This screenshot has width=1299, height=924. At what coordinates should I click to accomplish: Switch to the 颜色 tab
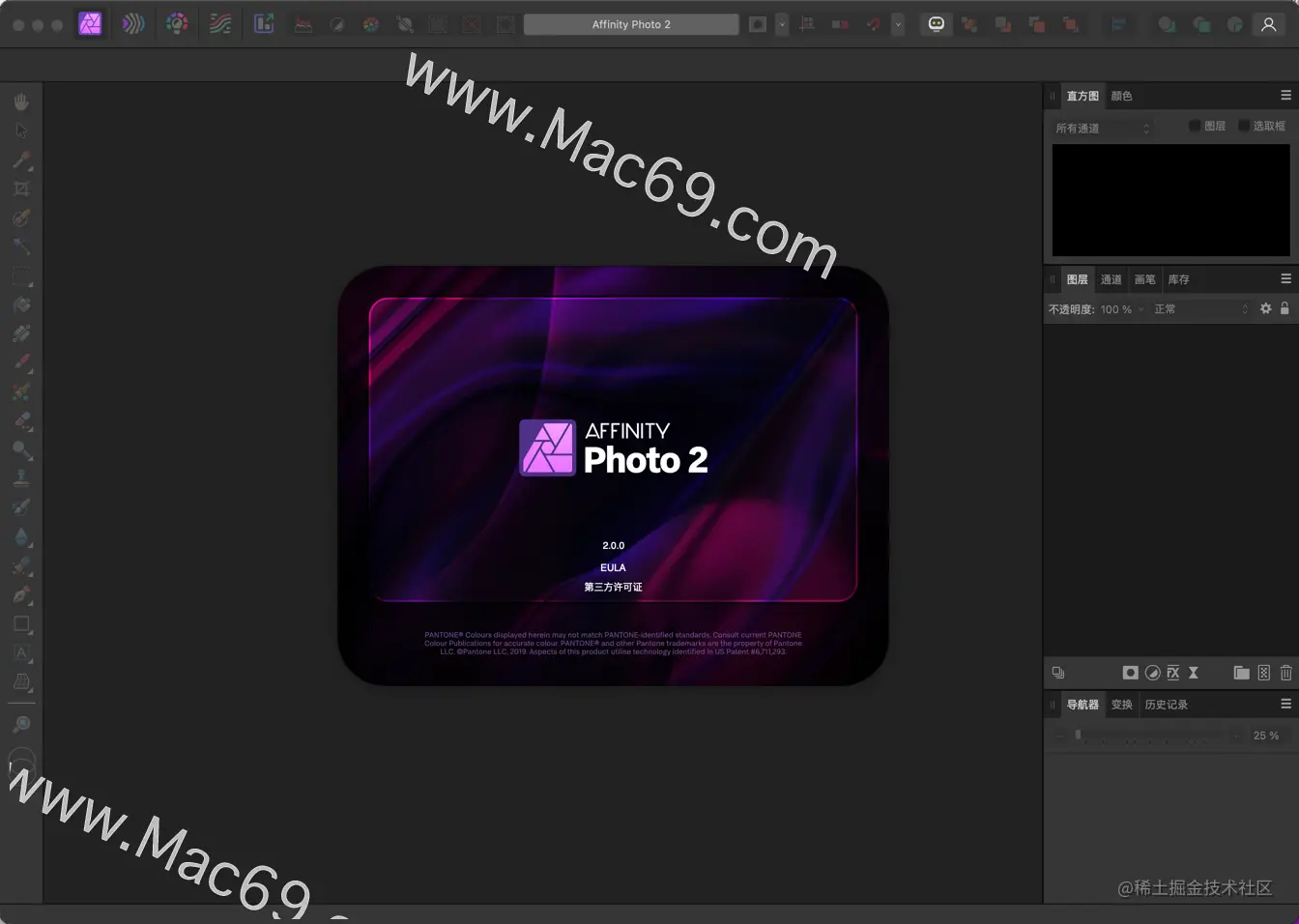[x=1121, y=96]
